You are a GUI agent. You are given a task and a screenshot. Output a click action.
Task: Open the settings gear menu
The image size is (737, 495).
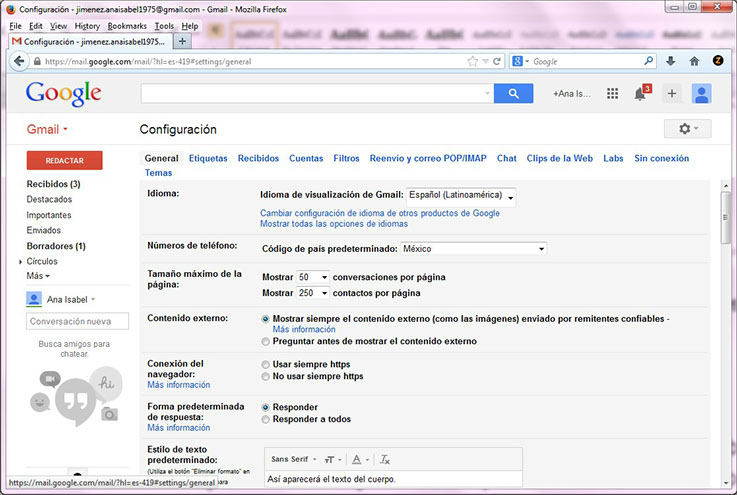(688, 128)
